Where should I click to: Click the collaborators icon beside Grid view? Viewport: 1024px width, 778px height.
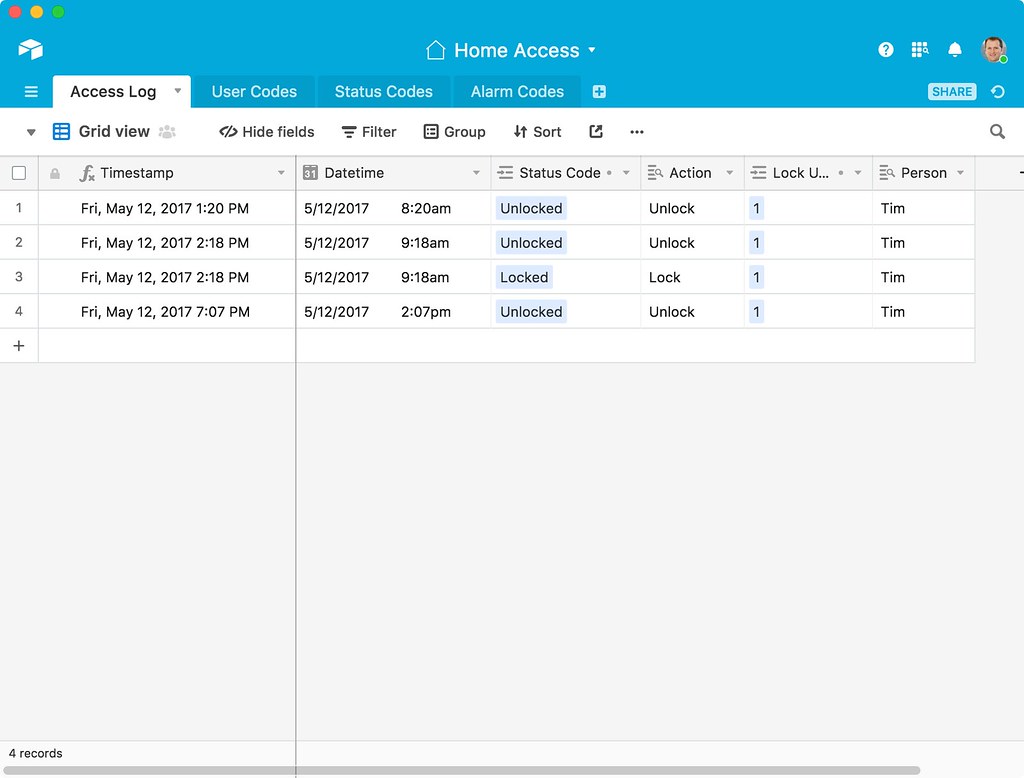click(167, 131)
